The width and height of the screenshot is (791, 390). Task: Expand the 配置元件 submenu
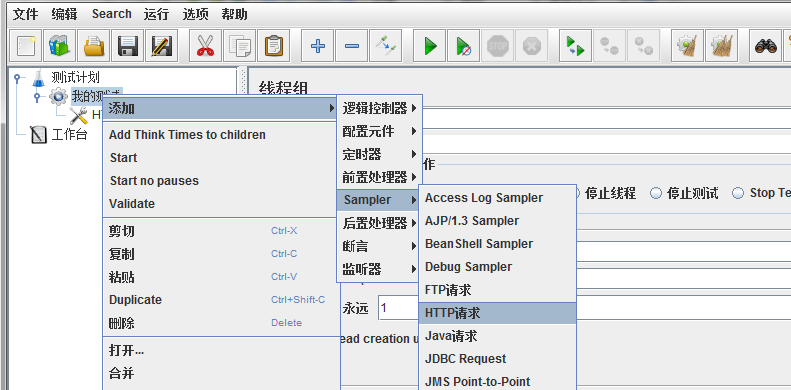click(379, 131)
